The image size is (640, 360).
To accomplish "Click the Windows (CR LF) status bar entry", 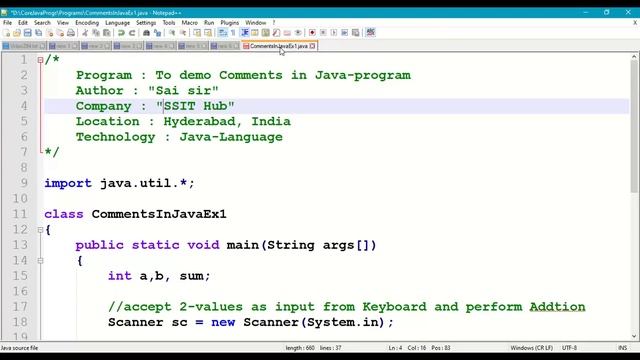I will (531, 348).
